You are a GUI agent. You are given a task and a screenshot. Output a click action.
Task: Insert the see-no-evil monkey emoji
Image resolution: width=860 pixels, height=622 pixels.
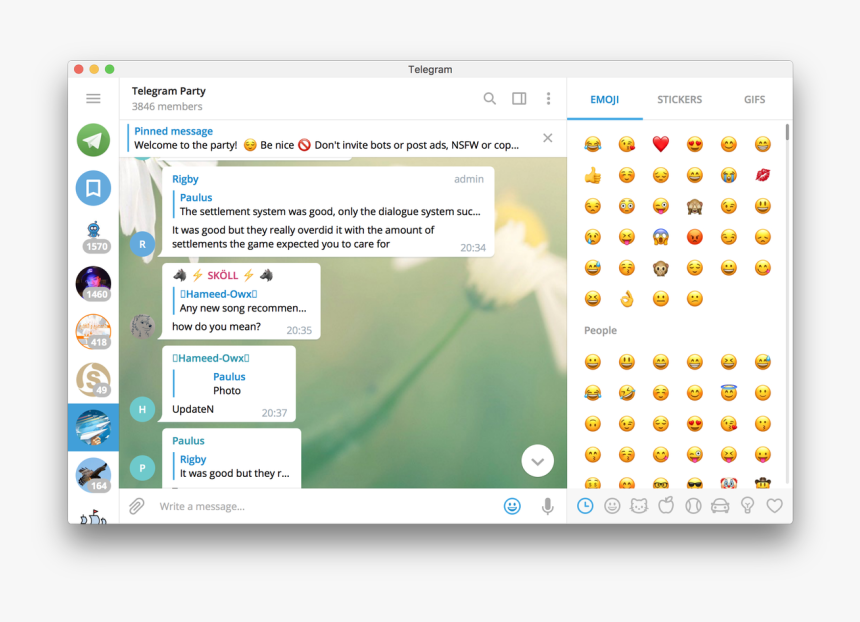[695, 206]
